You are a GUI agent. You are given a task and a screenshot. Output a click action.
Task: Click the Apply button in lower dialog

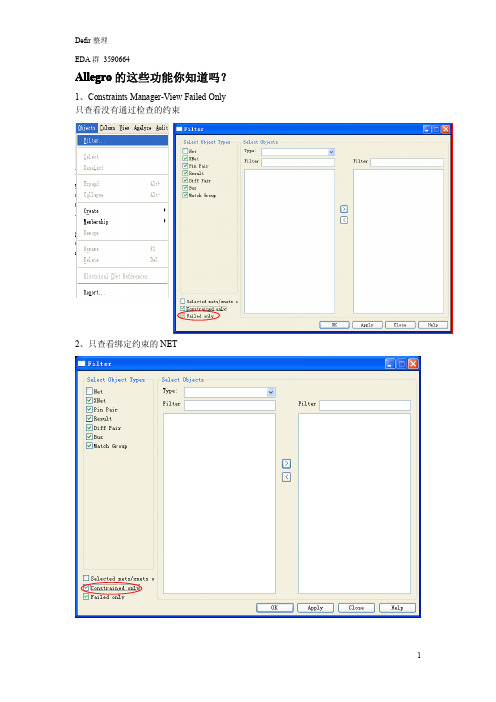(x=315, y=608)
